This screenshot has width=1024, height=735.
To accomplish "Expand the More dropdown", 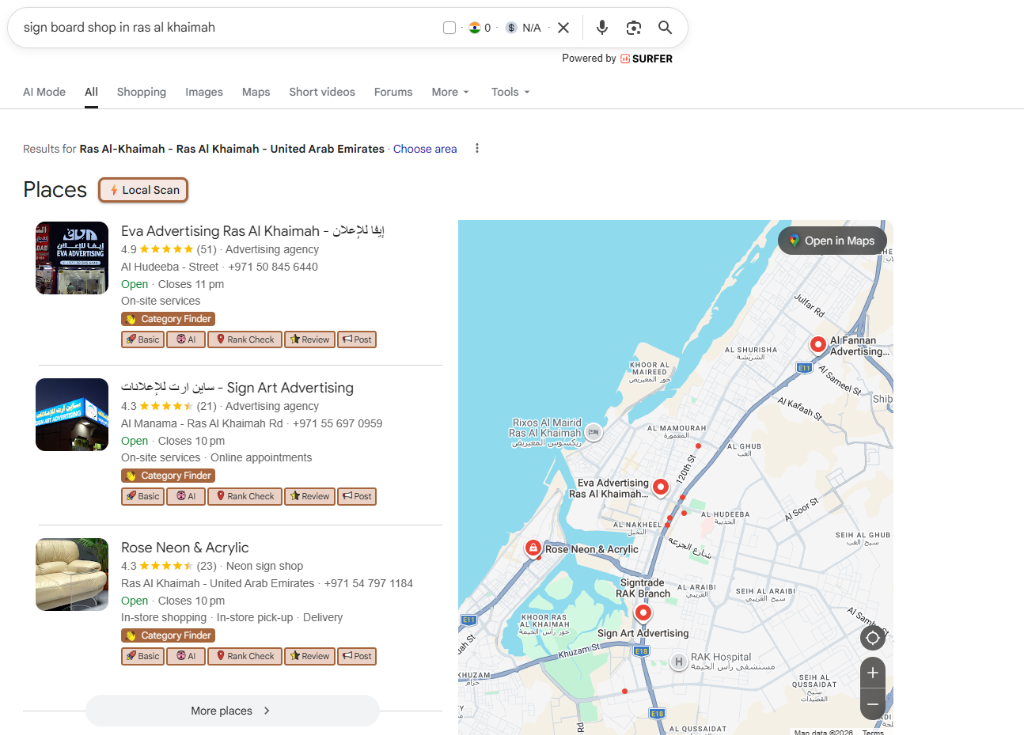I will tap(450, 92).
